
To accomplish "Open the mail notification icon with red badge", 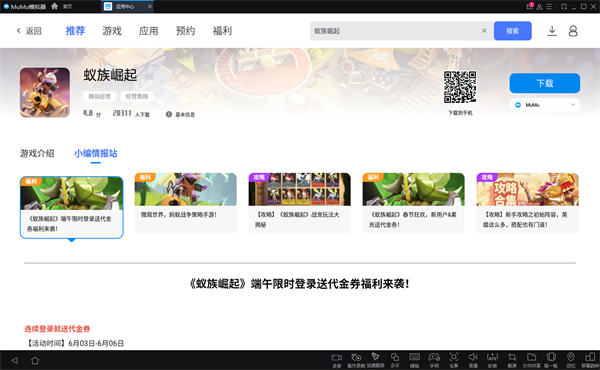I will (529, 6).
